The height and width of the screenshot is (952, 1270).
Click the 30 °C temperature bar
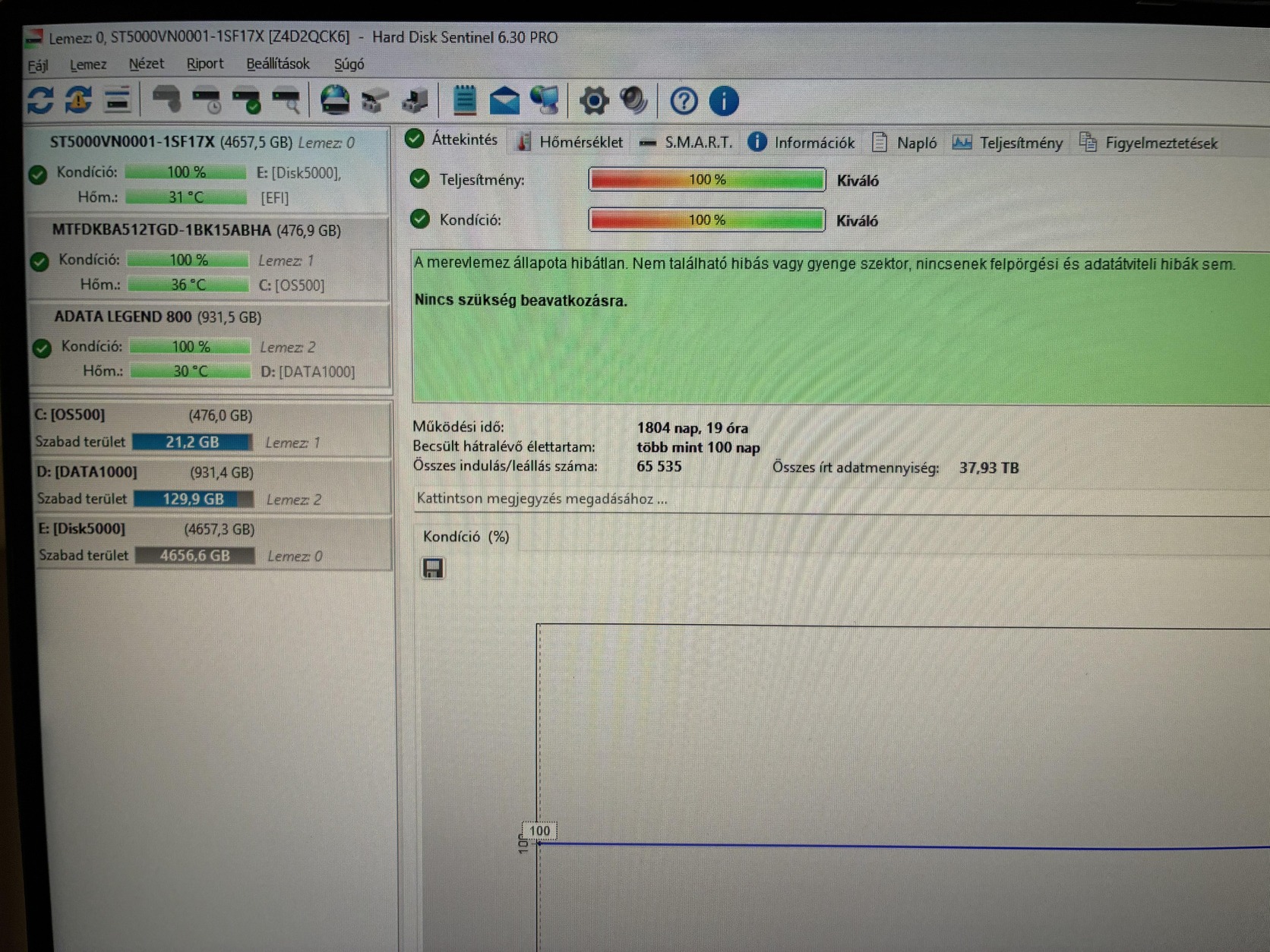[x=191, y=371]
